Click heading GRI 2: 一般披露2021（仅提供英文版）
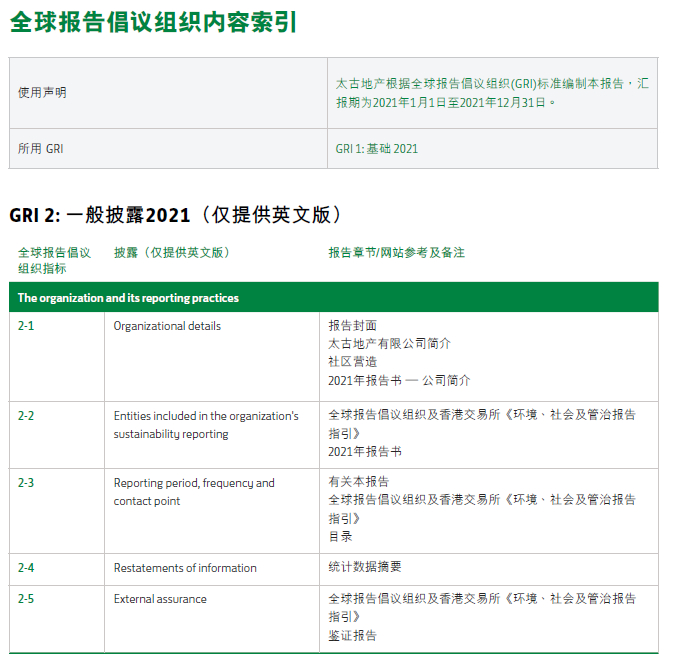Image resolution: width=673 pixels, height=654 pixels. pos(176,215)
